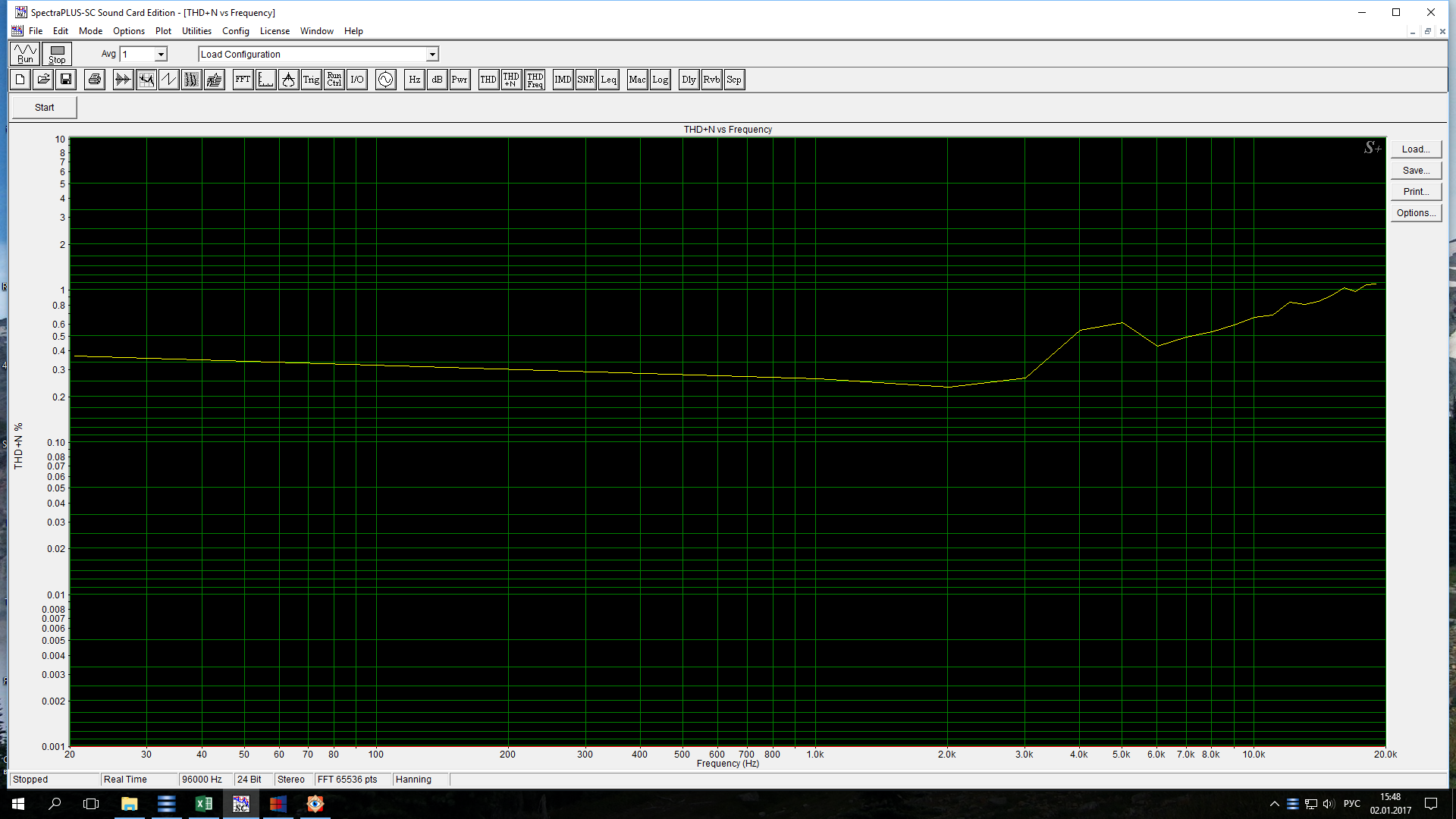Click the Options... button beside the graph
This screenshot has width=1456, height=819.
click(1416, 213)
